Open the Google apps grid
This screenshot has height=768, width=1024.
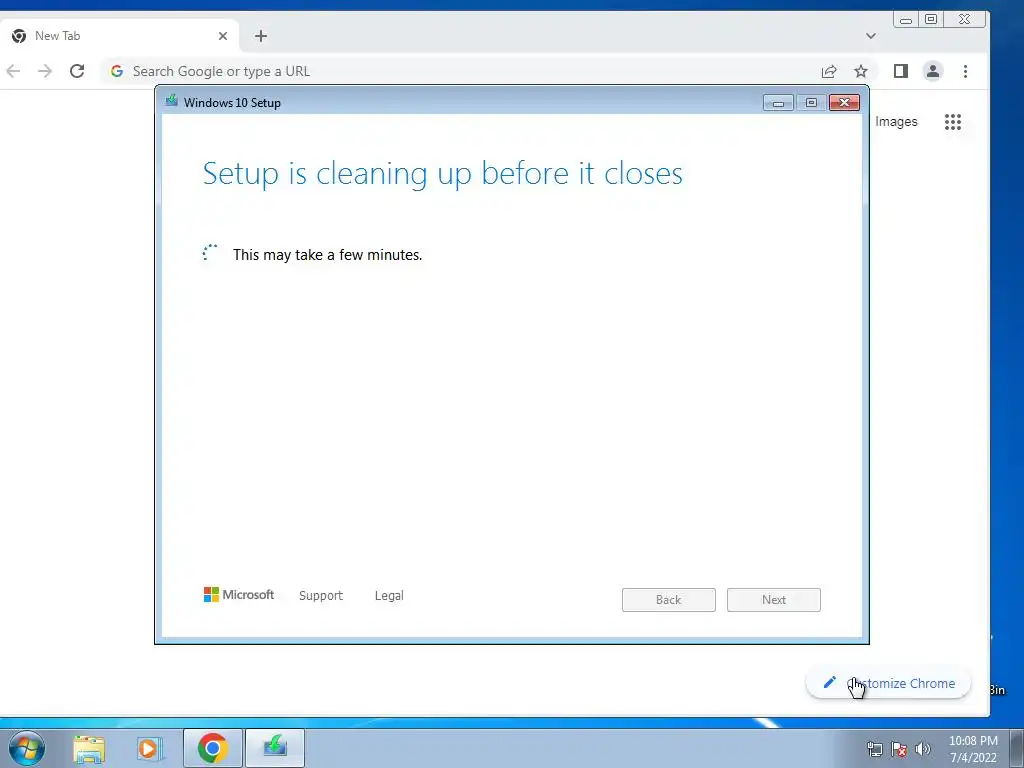coord(953,122)
